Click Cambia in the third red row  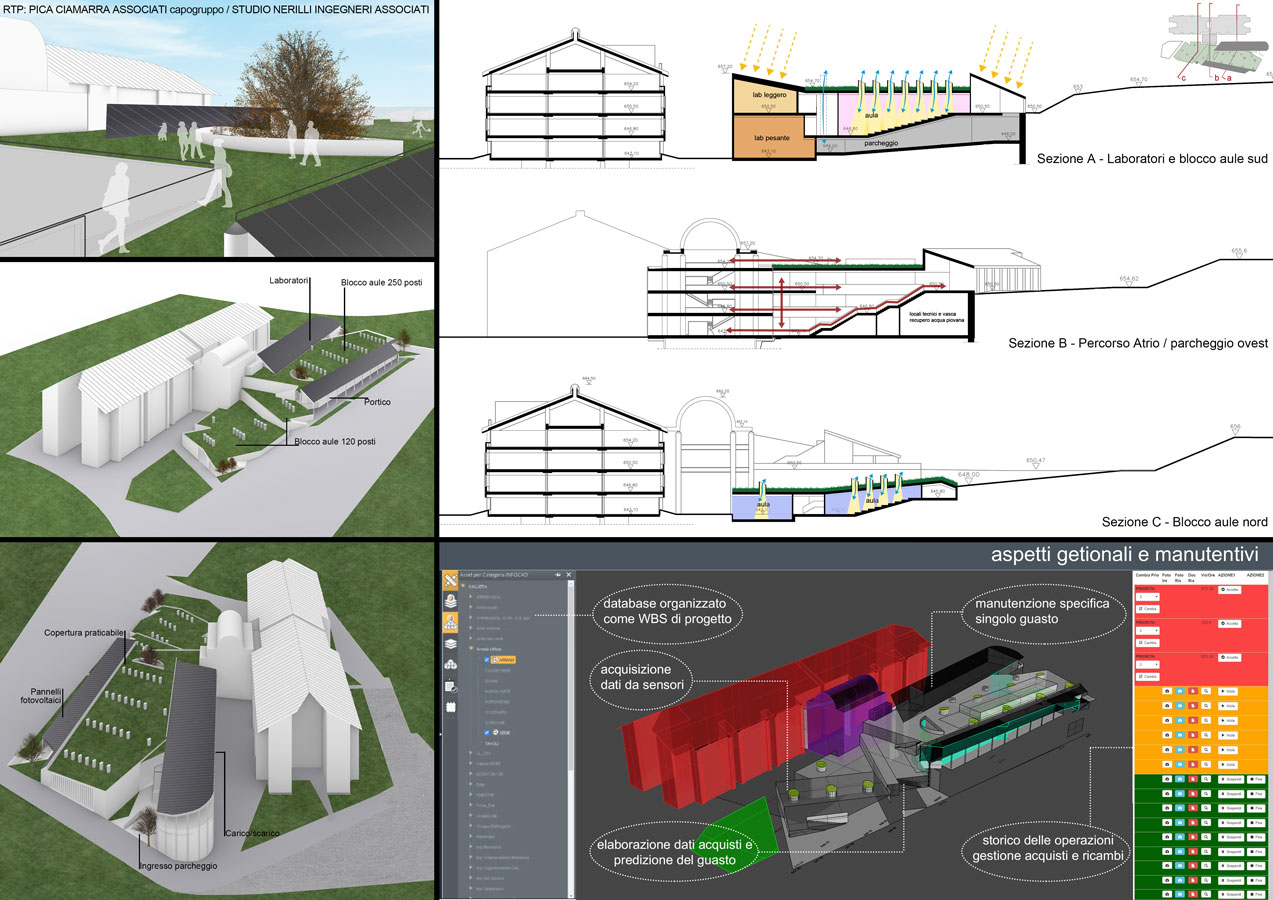(x=1148, y=677)
